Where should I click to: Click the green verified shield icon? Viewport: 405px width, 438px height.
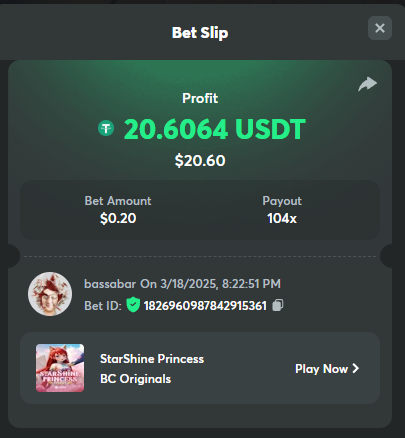133,305
